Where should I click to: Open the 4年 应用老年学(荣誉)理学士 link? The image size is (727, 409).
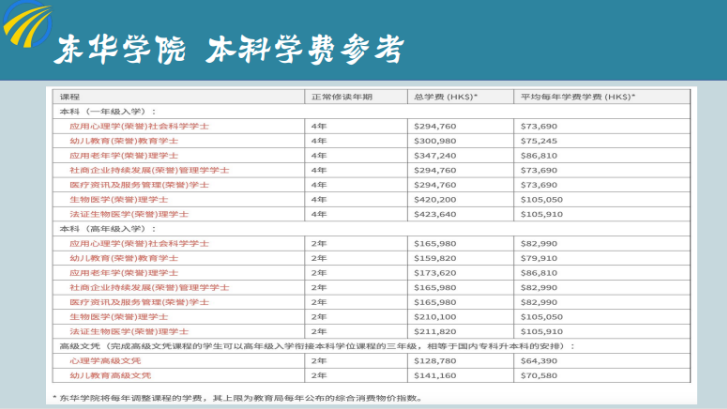click(x=124, y=156)
